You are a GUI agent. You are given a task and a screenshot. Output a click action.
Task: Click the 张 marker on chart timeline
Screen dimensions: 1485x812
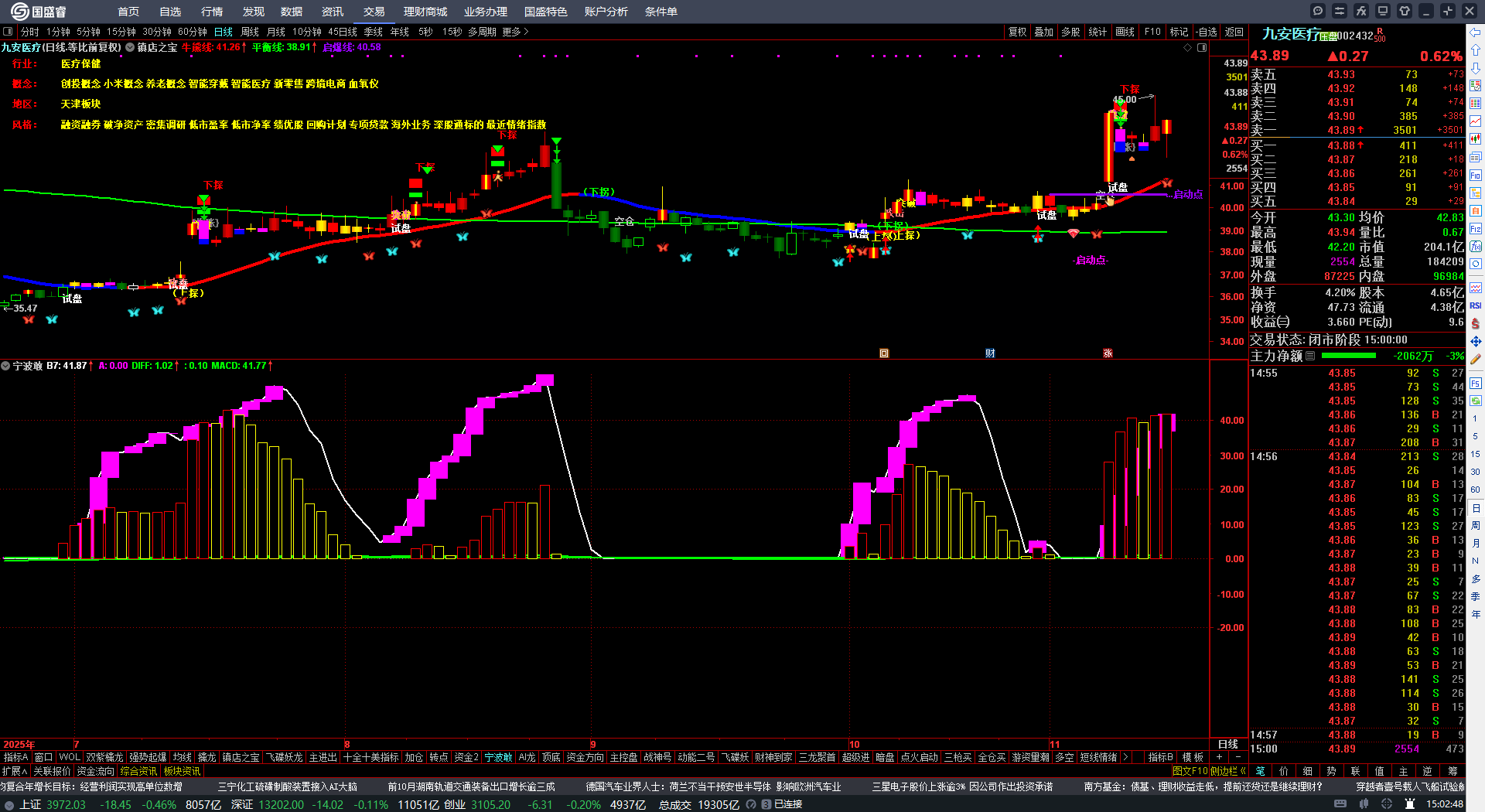tap(1108, 353)
